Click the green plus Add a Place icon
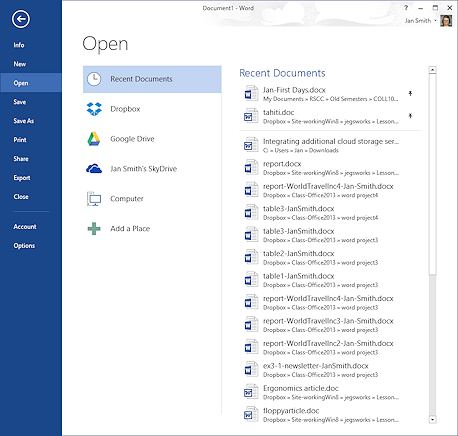The width and height of the screenshot is (458, 436). (x=94, y=229)
